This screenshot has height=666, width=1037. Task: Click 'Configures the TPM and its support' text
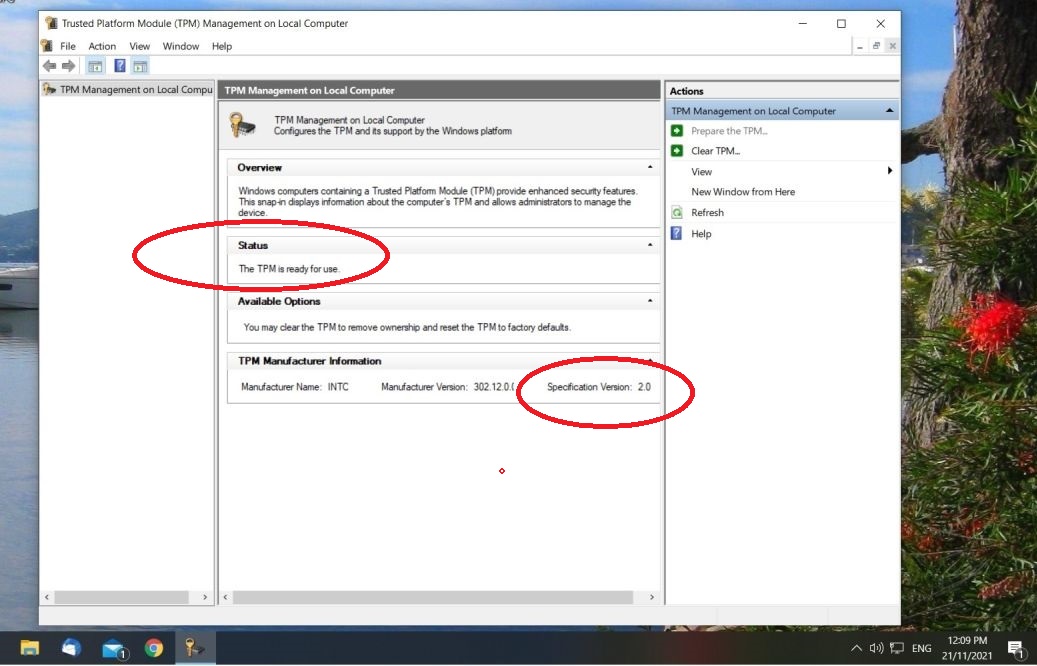click(x=392, y=131)
